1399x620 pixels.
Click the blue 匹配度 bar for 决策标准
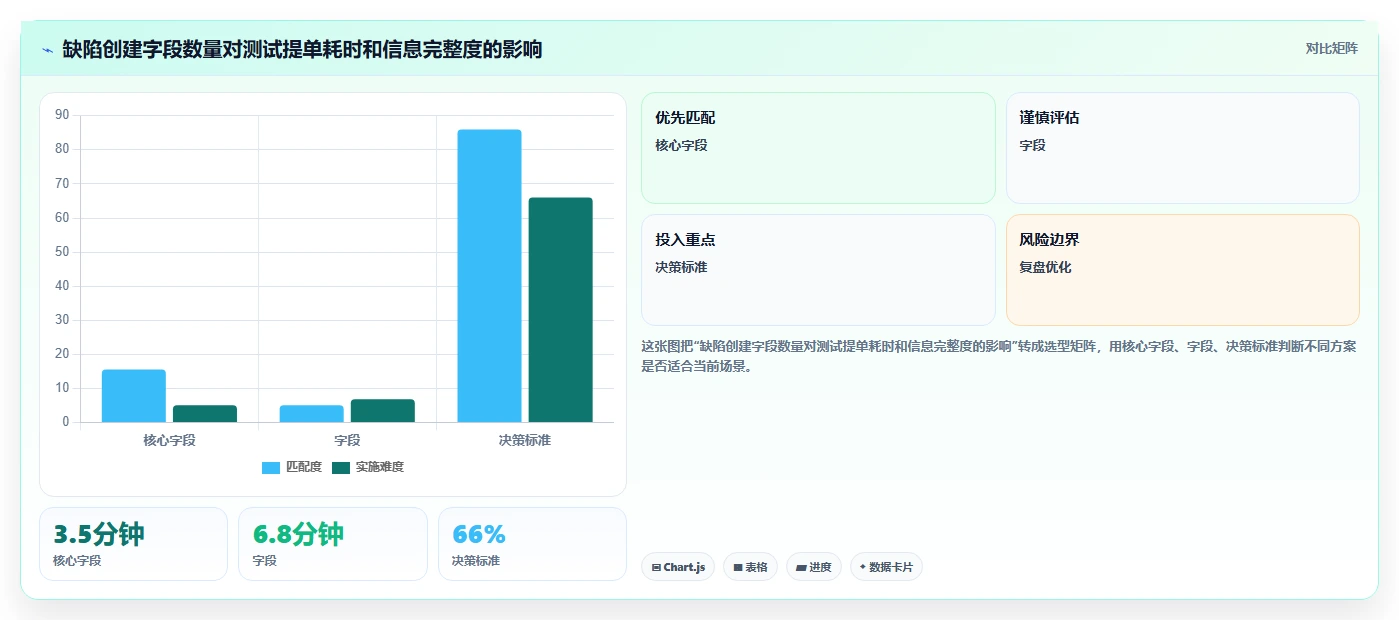tap(490, 276)
